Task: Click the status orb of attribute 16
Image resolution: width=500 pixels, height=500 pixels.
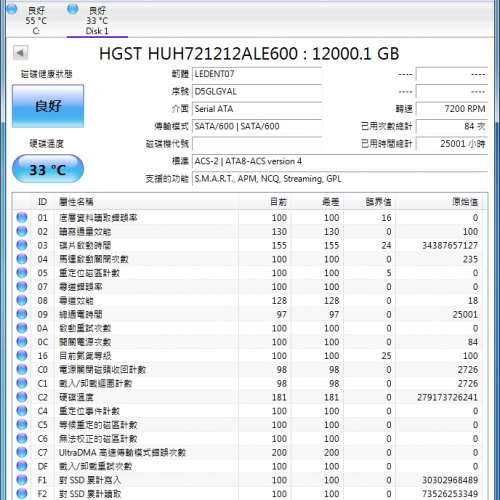Action: click(22, 356)
